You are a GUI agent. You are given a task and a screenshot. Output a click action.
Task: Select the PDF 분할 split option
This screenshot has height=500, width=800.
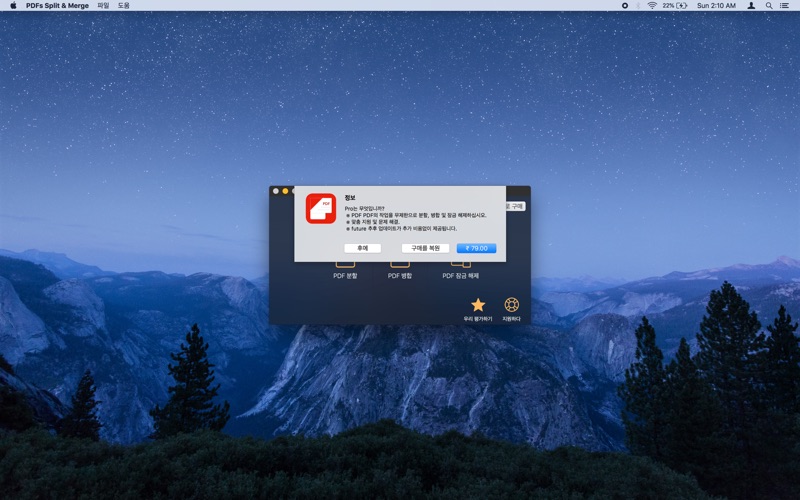[x=345, y=274]
